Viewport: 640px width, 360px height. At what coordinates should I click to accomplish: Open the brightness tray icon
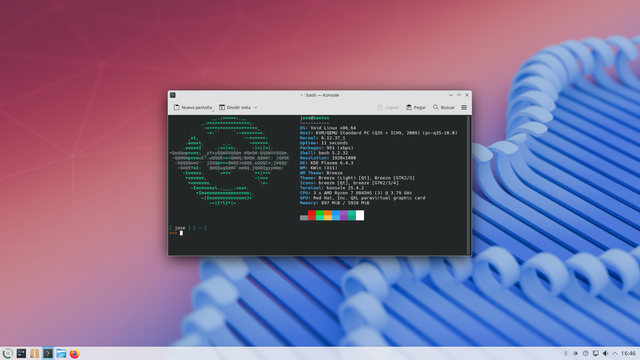coord(576,353)
